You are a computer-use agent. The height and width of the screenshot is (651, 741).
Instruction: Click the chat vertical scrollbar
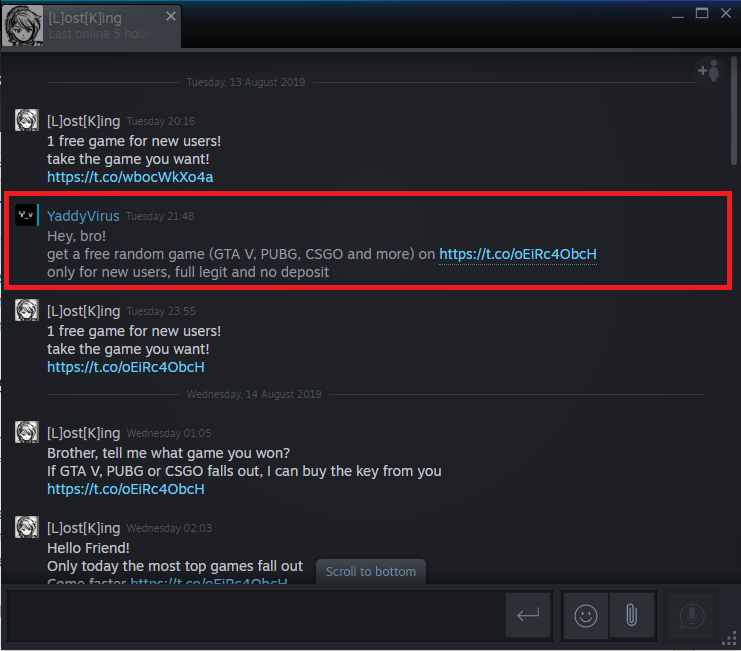[x=733, y=111]
